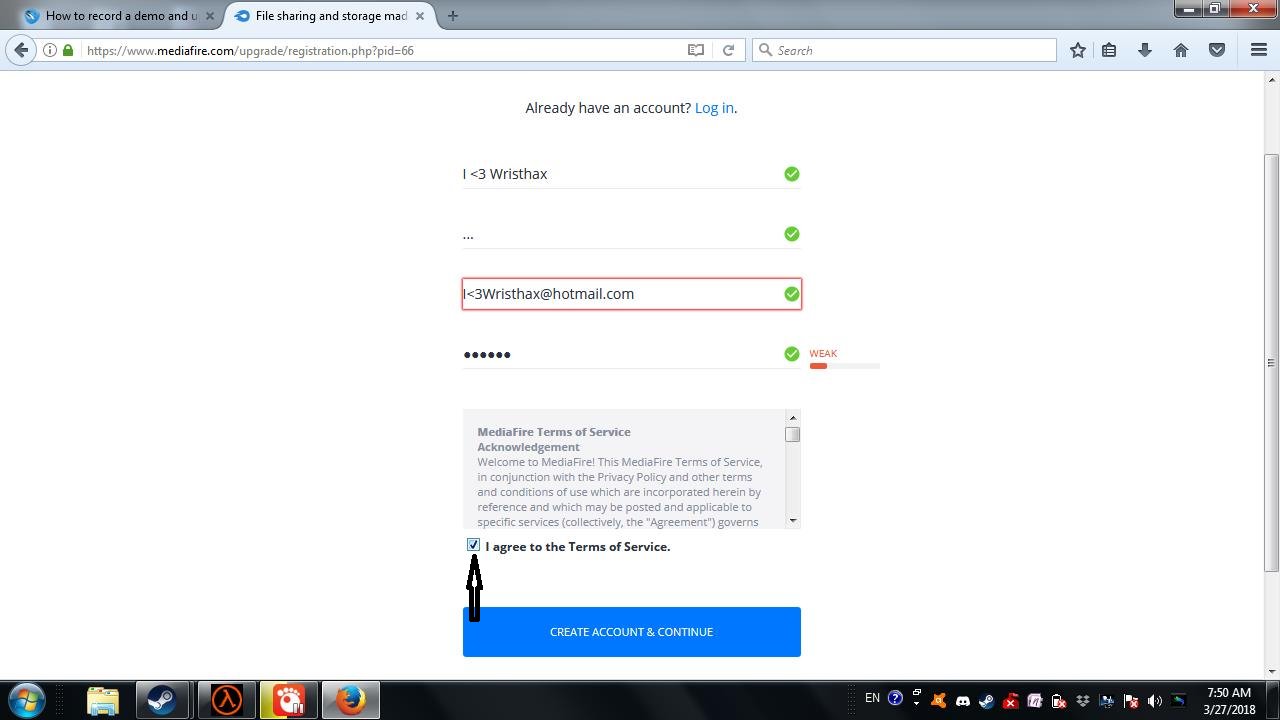Open the taskbar clock showing 7:50 AM
Image resolution: width=1280 pixels, height=720 pixels.
pyautogui.click(x=1229, y=701)
